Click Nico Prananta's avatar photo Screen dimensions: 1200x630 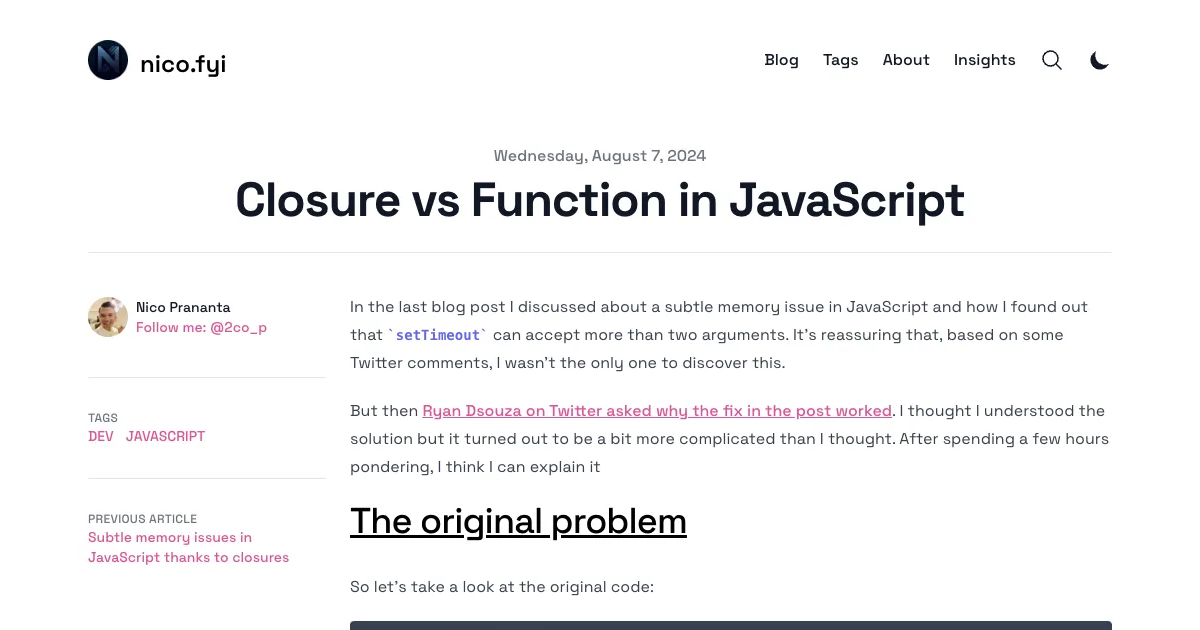coord(108,317)
